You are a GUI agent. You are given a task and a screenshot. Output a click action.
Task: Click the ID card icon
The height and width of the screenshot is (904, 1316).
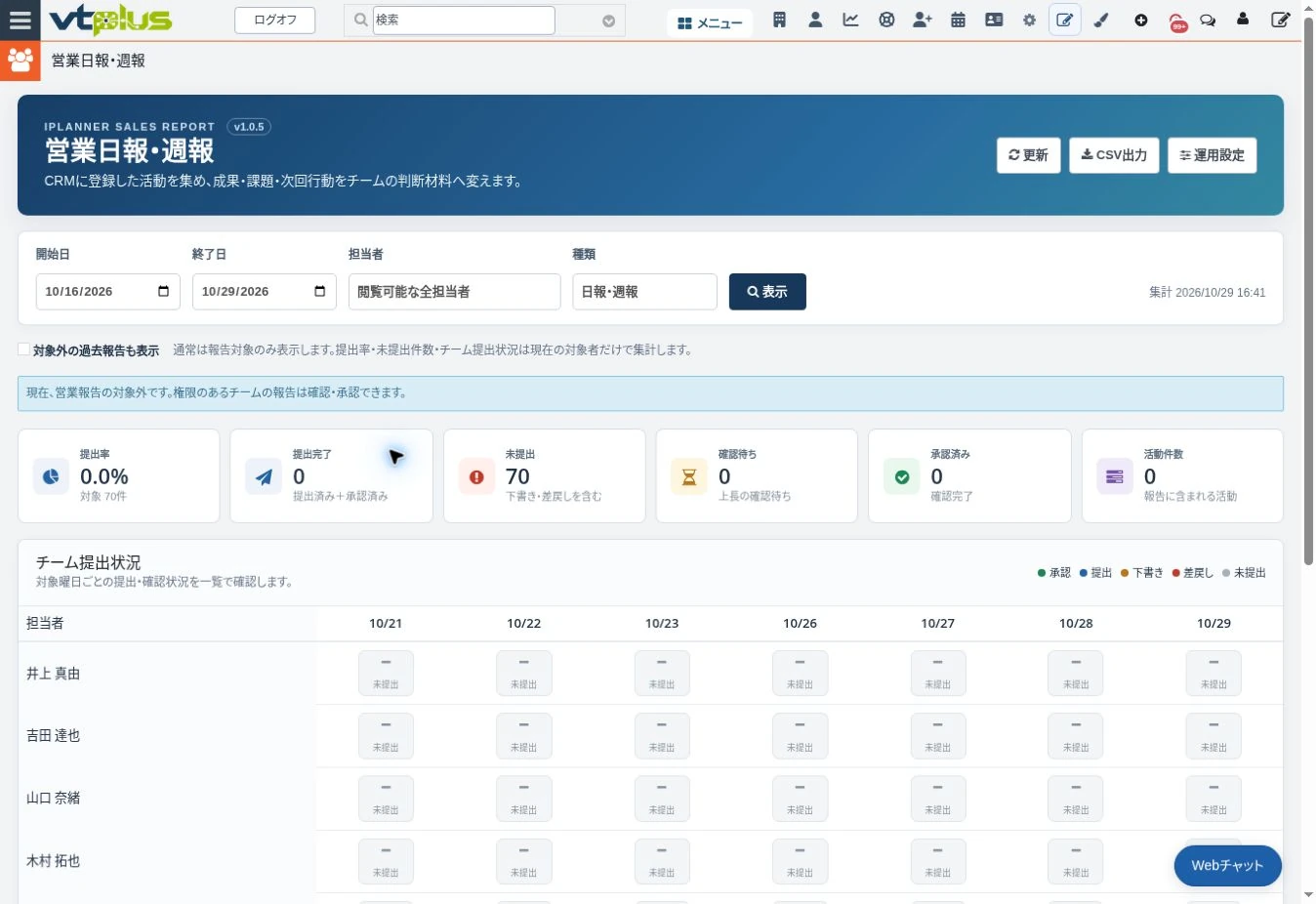tap(994, 20)
